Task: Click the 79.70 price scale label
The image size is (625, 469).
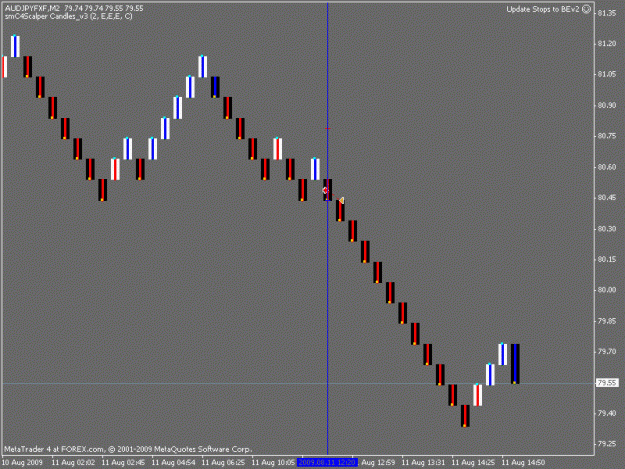Action: coord(607,351)
